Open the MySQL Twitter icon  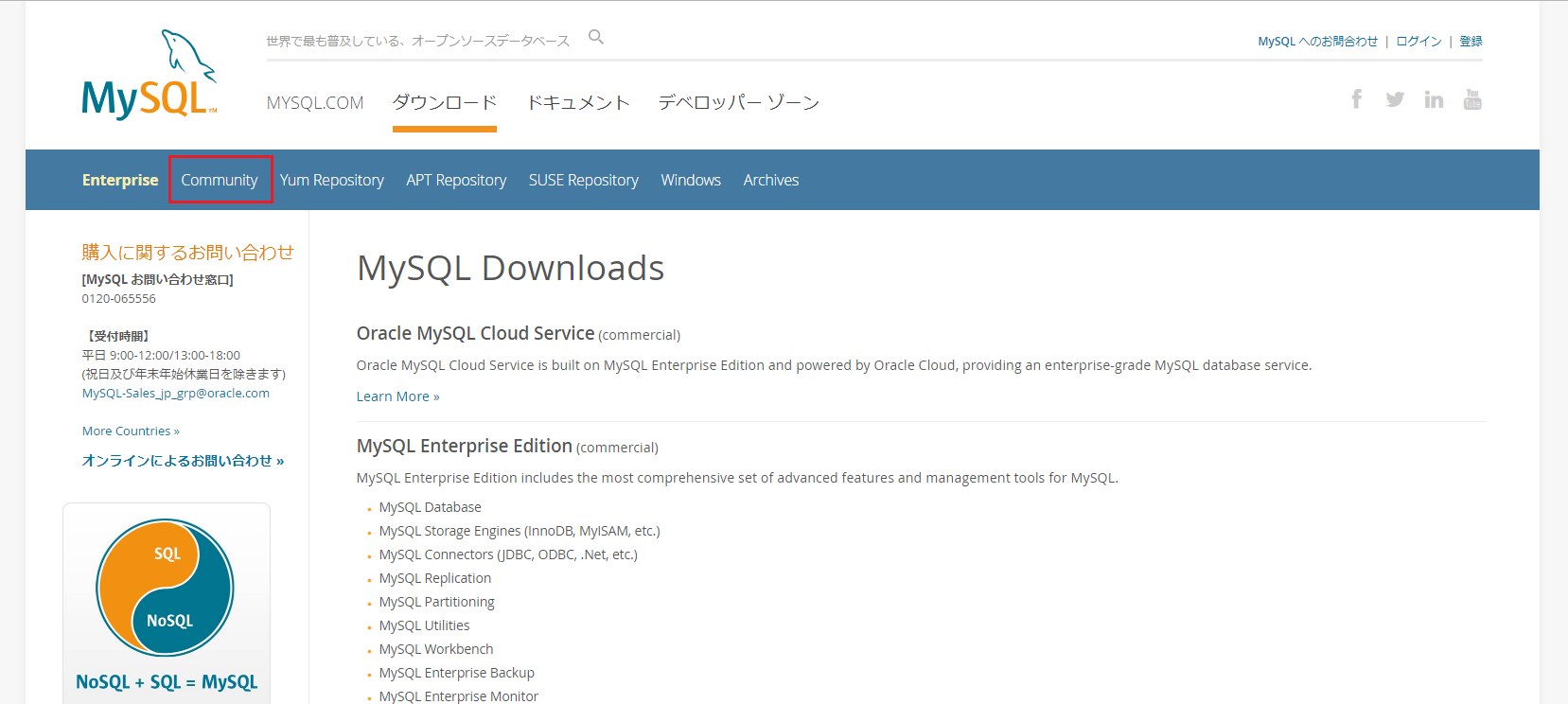[1395, 99]
